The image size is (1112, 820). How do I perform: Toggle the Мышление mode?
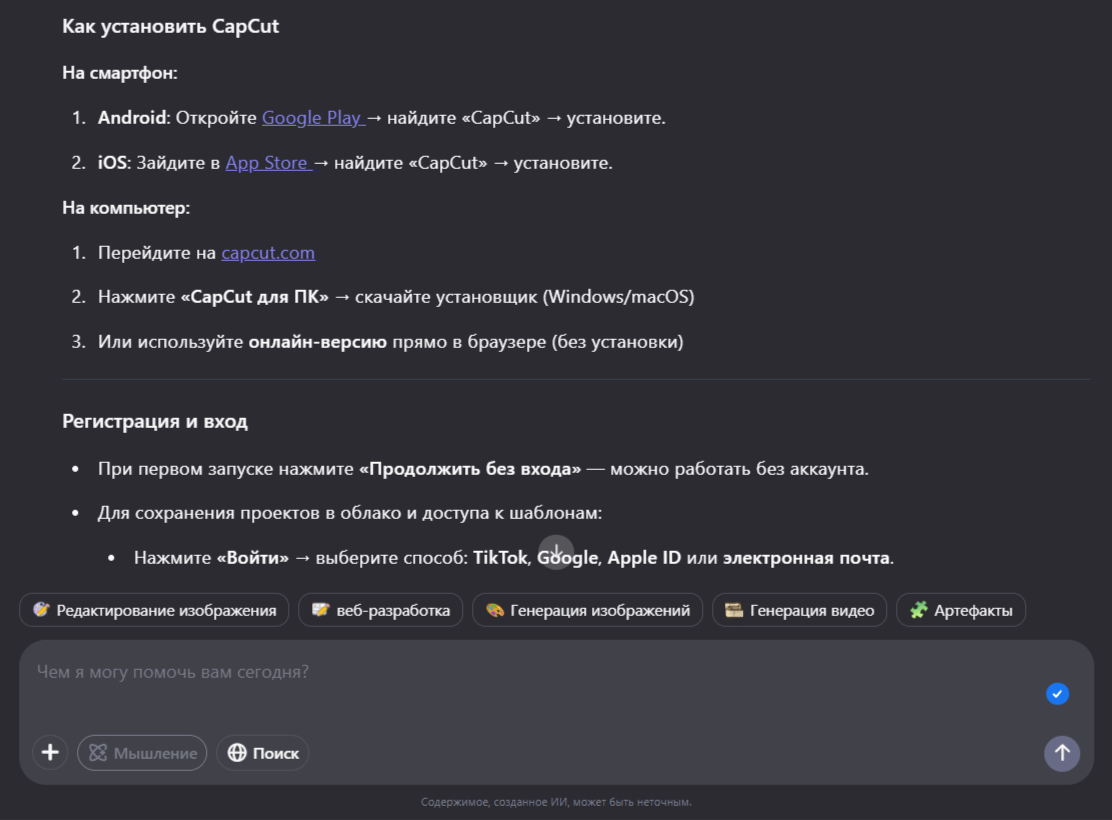[142, 753]
